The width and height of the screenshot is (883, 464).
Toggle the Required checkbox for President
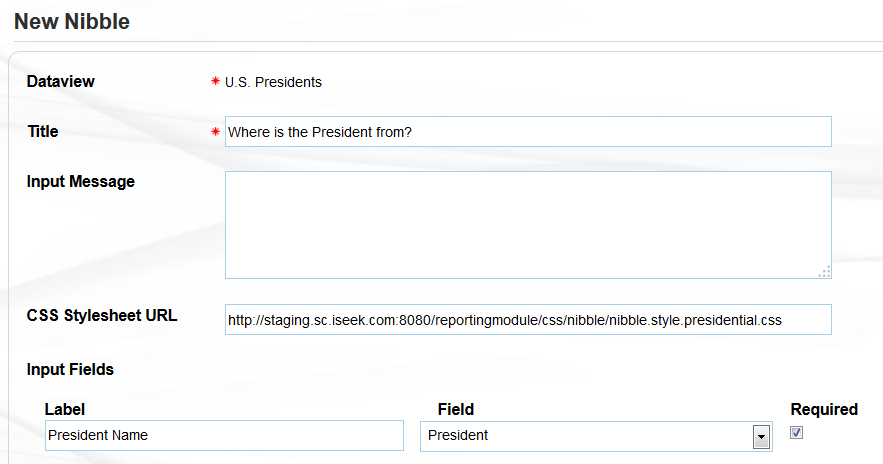(x=796, y=433)
